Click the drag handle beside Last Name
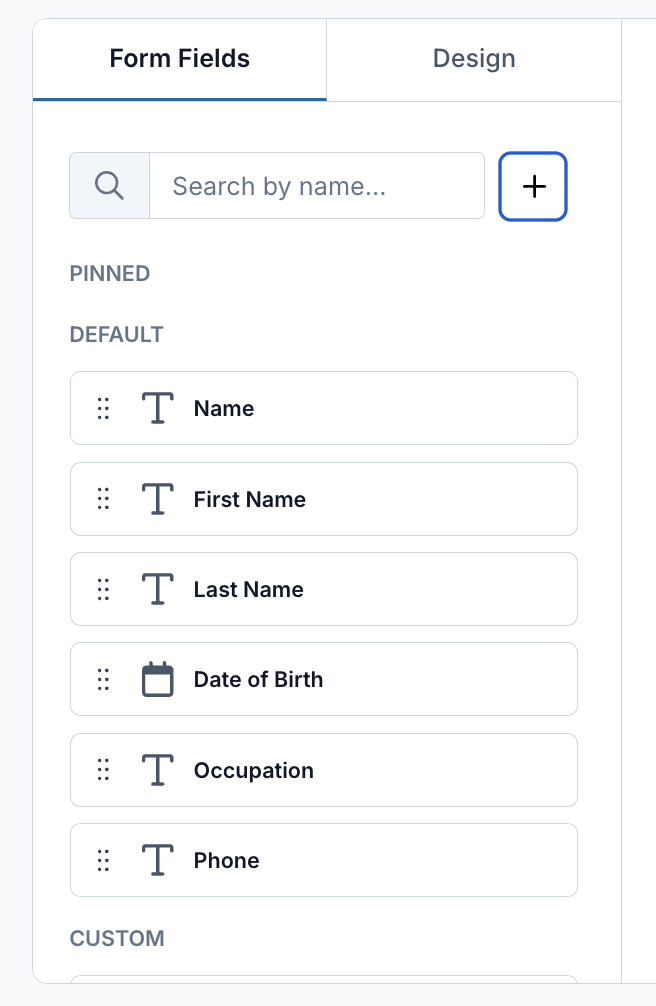This screenshot has height=1006, width=656. (103, 589)
